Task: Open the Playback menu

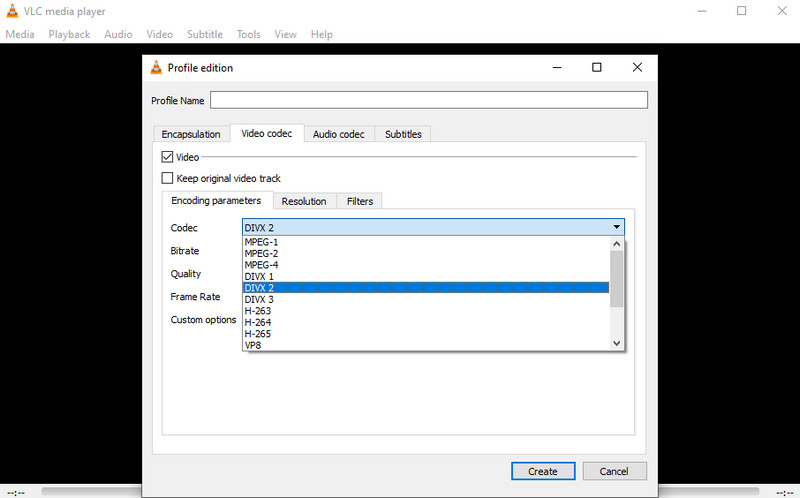Action: point(69,34)
